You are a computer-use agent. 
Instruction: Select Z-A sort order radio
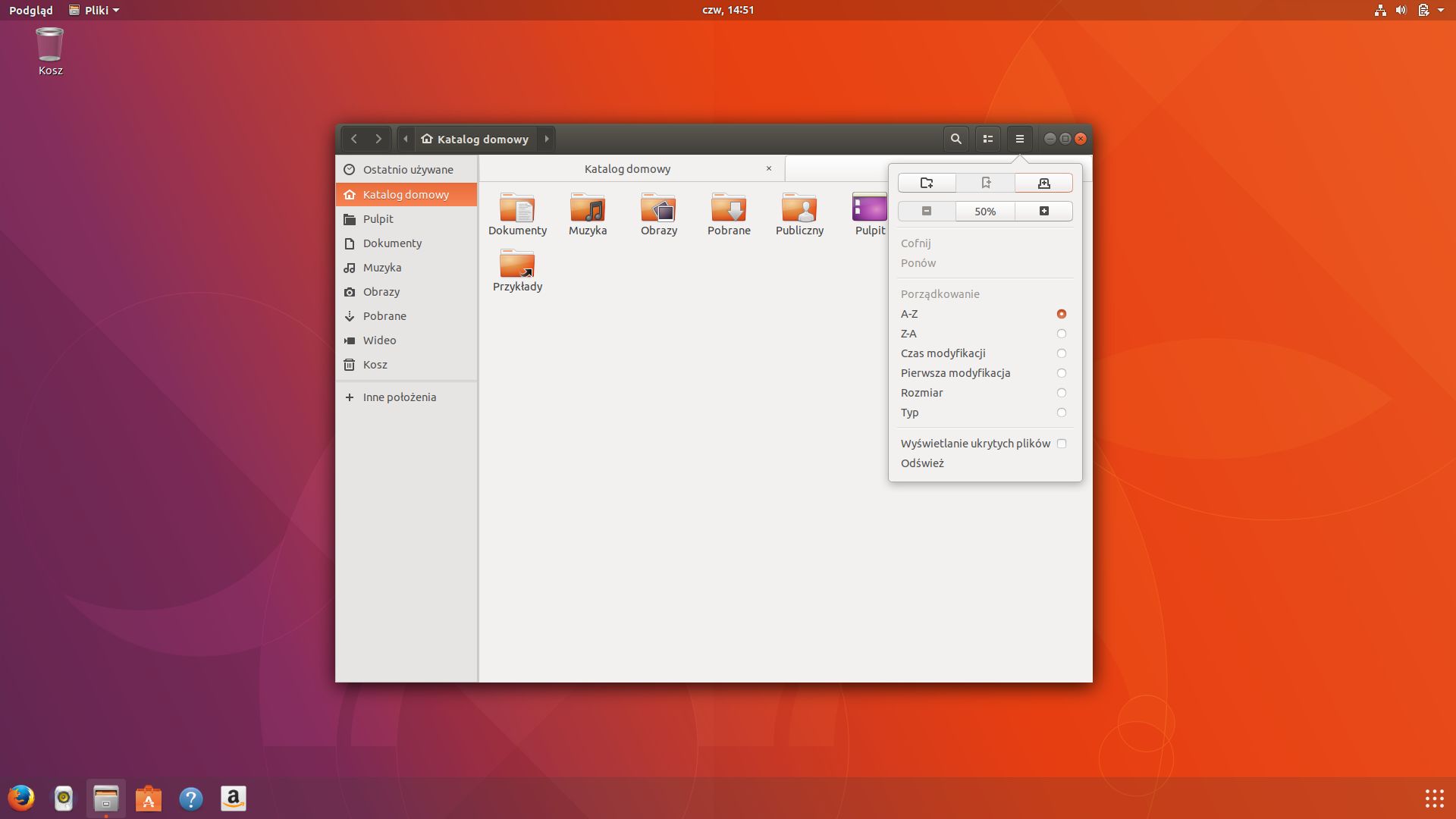click(x=1061, y=334)
